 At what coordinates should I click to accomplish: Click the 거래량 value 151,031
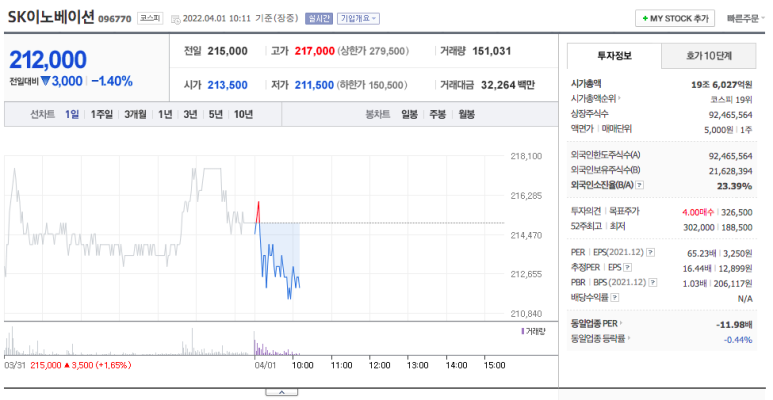tap(492, 51)
